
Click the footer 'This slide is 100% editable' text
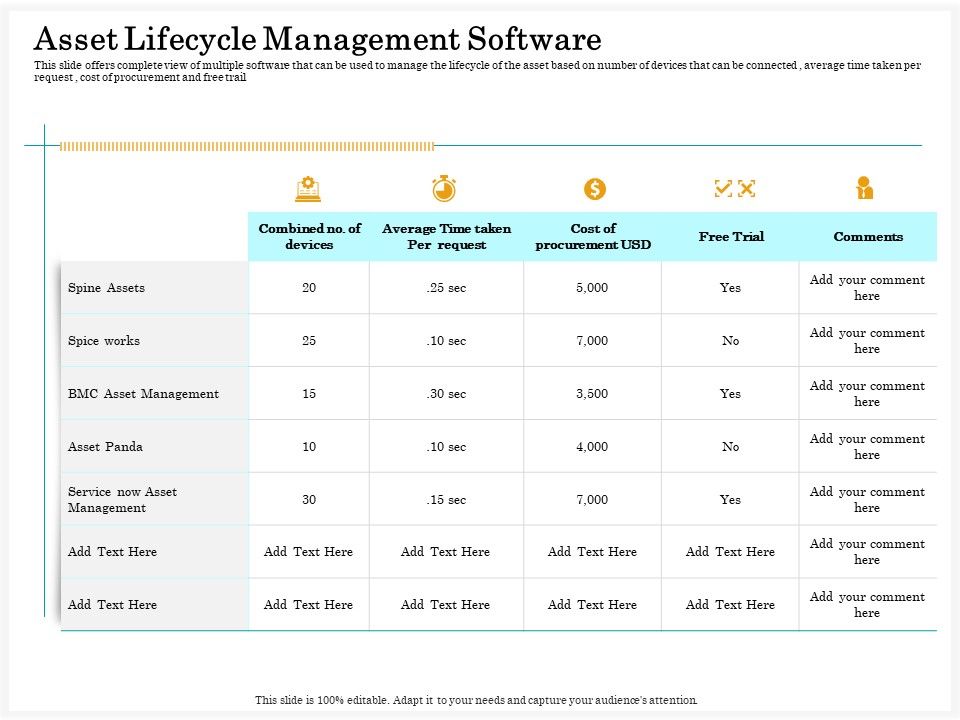(x=476, y=700)
